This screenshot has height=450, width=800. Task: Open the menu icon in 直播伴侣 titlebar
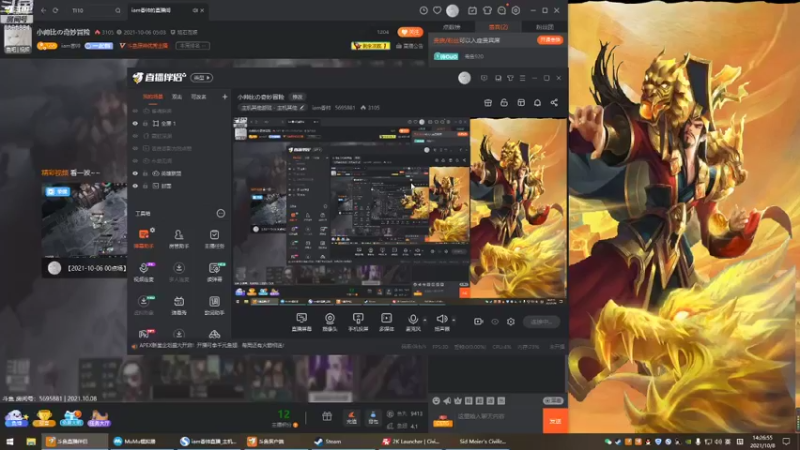[522, 78]
